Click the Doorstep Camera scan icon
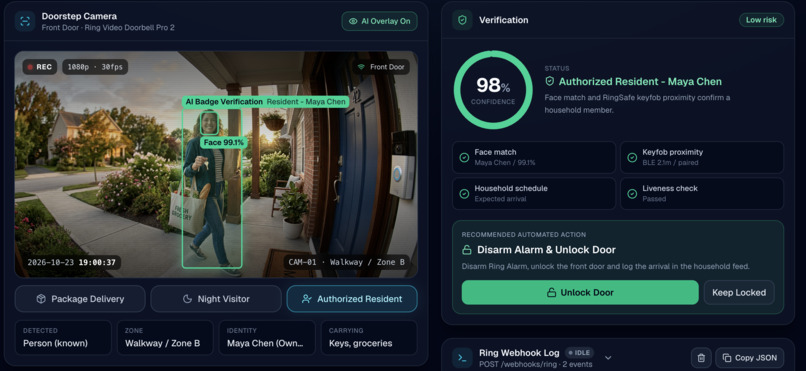This screenshot has height=371, width=806. coord(25,22)
